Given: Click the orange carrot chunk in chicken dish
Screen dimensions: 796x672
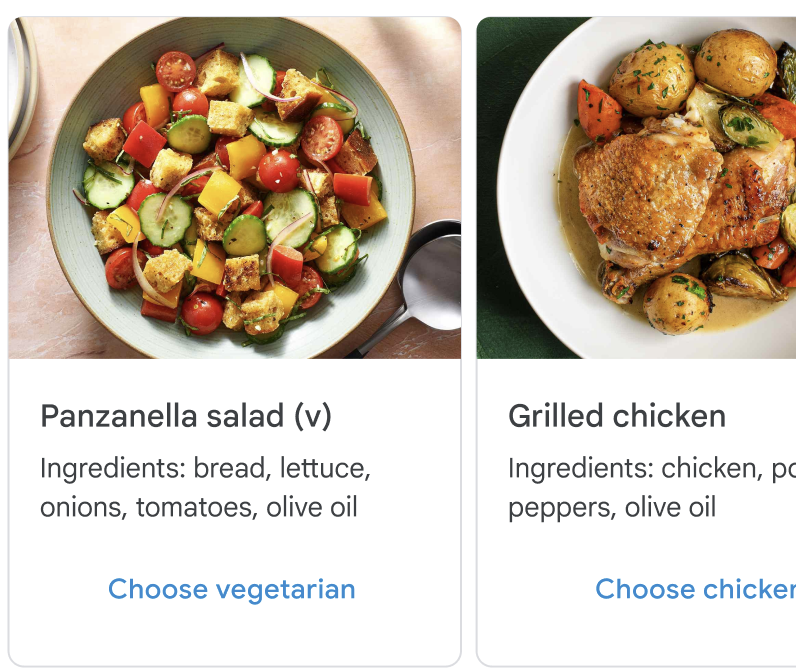Looking at the screenshot, I should click(599, 108).
